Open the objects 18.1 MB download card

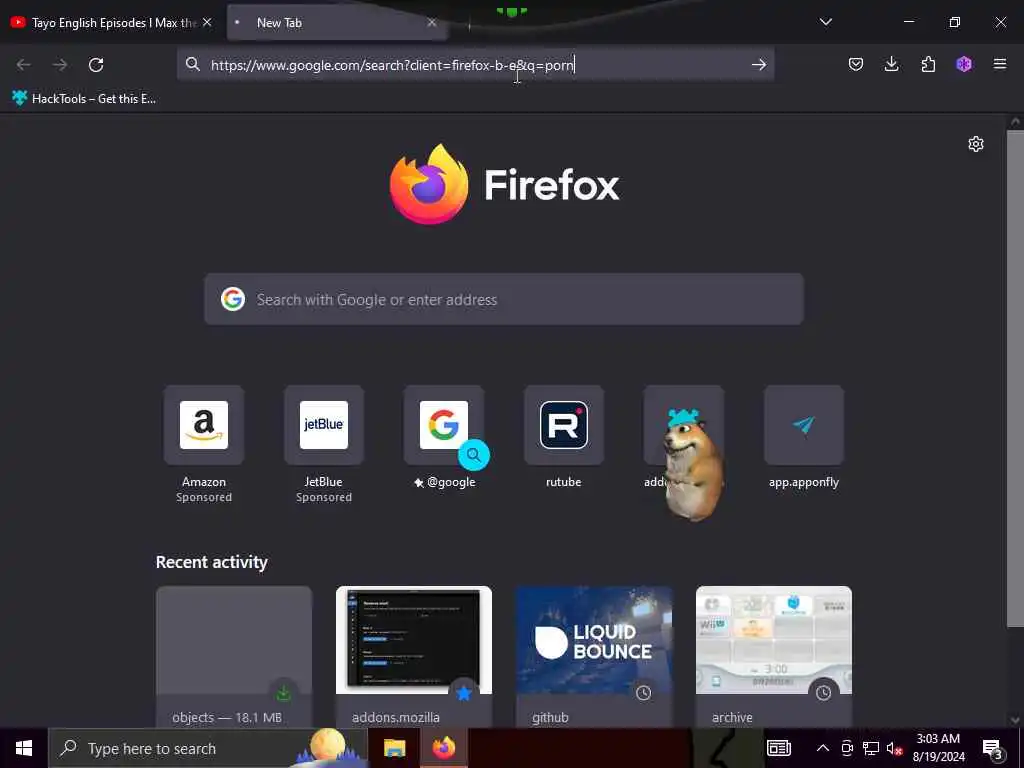pyautogui.click(x=234, y=656)
